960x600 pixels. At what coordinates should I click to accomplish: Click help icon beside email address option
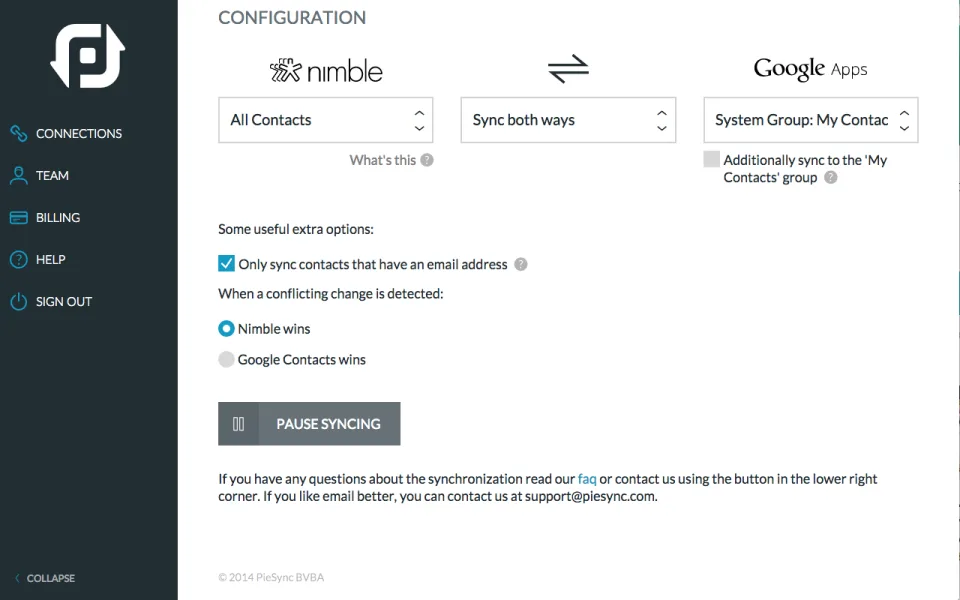tap(520, 264)
